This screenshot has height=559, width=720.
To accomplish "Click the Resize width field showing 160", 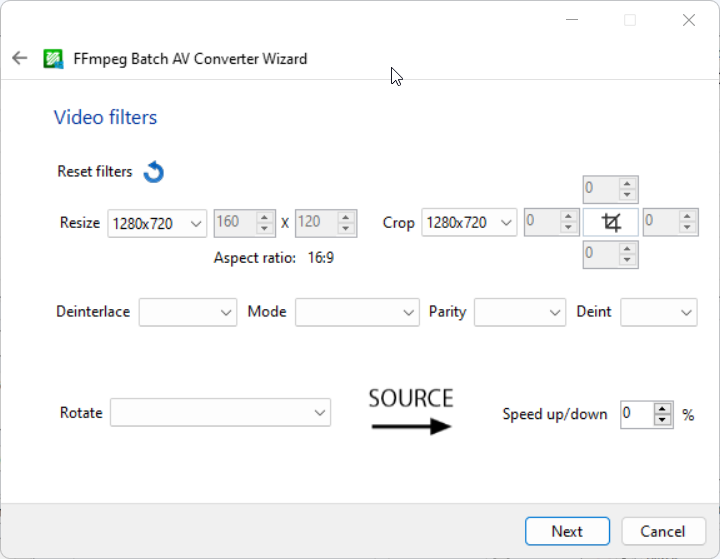I will [235, 223].
